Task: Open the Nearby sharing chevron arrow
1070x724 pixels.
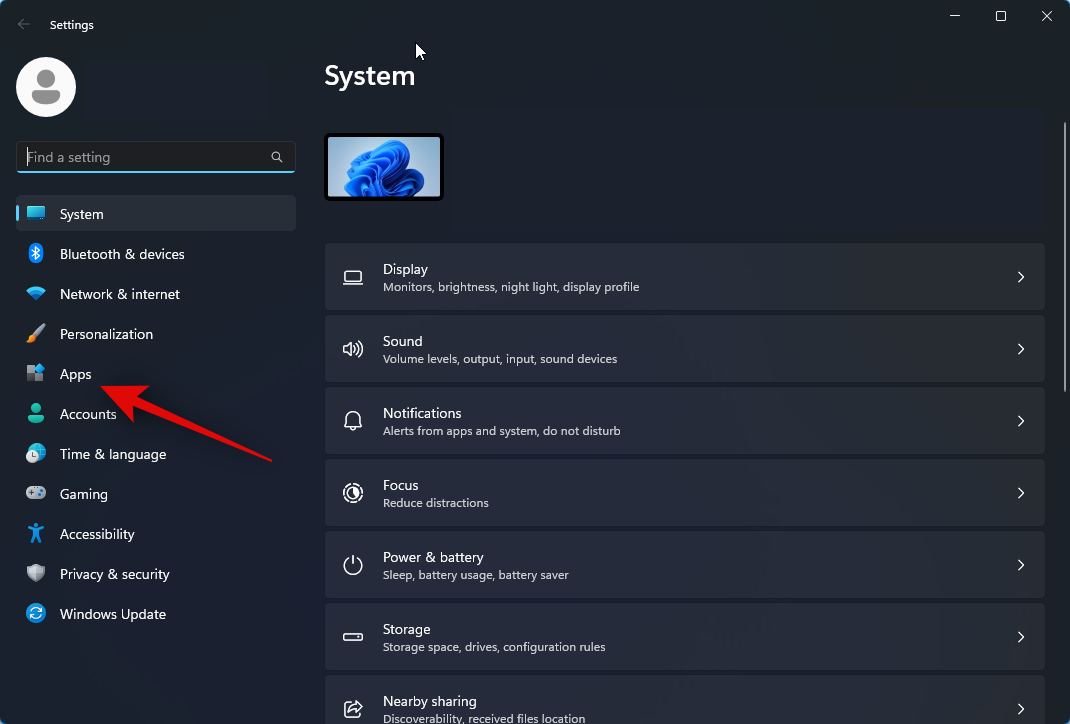Action: [x=1021, y=709]
